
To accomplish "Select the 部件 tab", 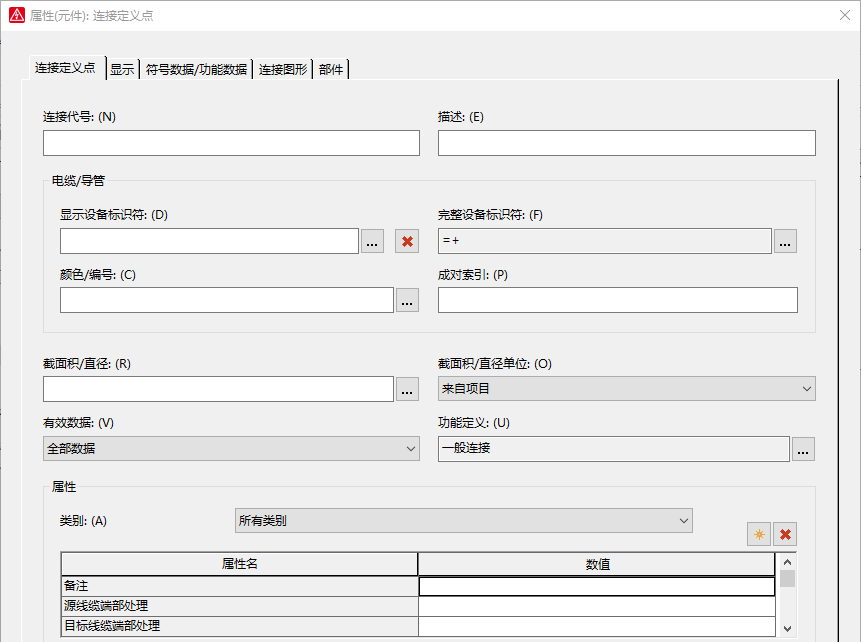I will tap(331, 69).
